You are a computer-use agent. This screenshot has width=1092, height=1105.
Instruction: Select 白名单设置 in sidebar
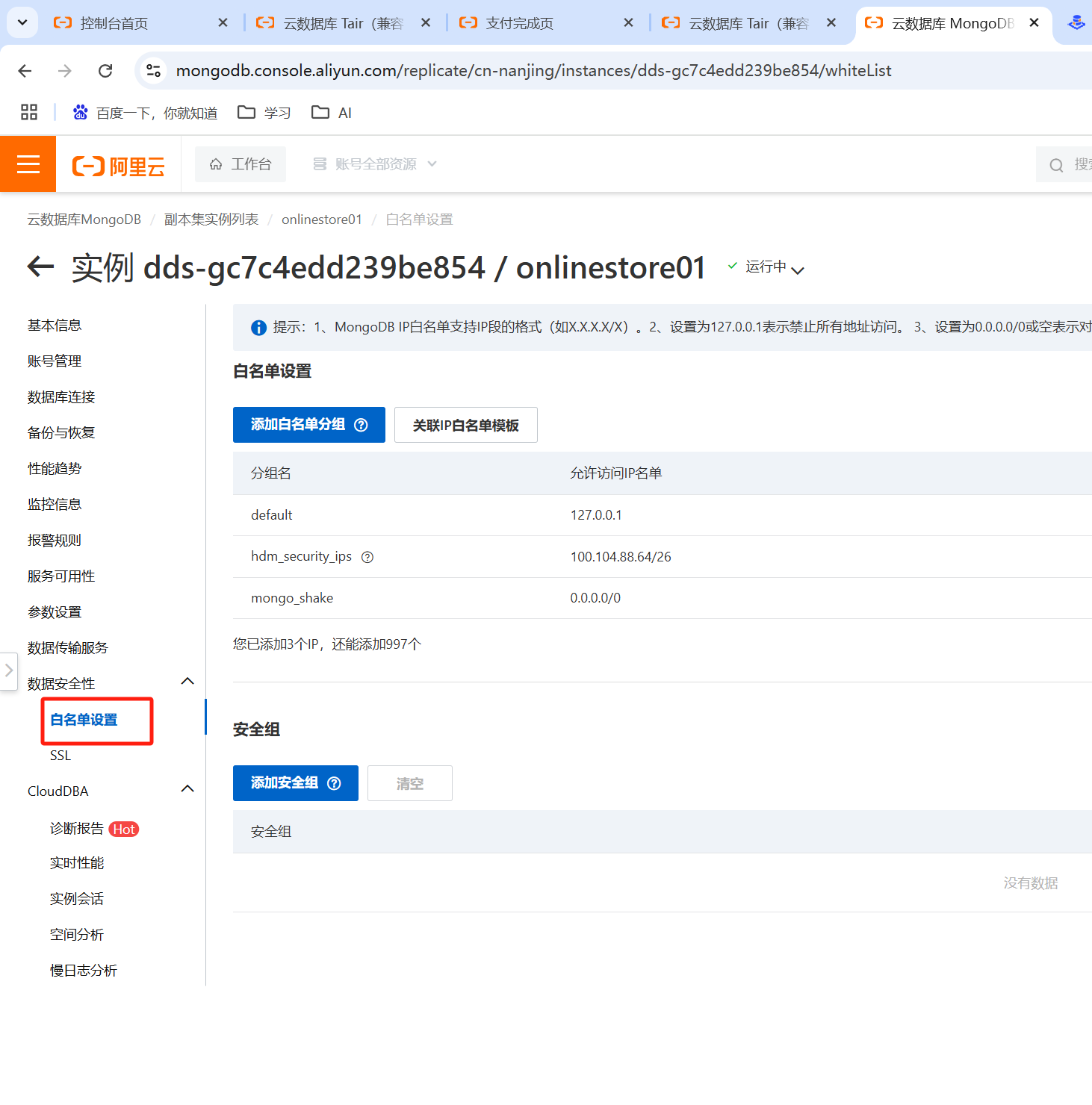coord(84,720)
